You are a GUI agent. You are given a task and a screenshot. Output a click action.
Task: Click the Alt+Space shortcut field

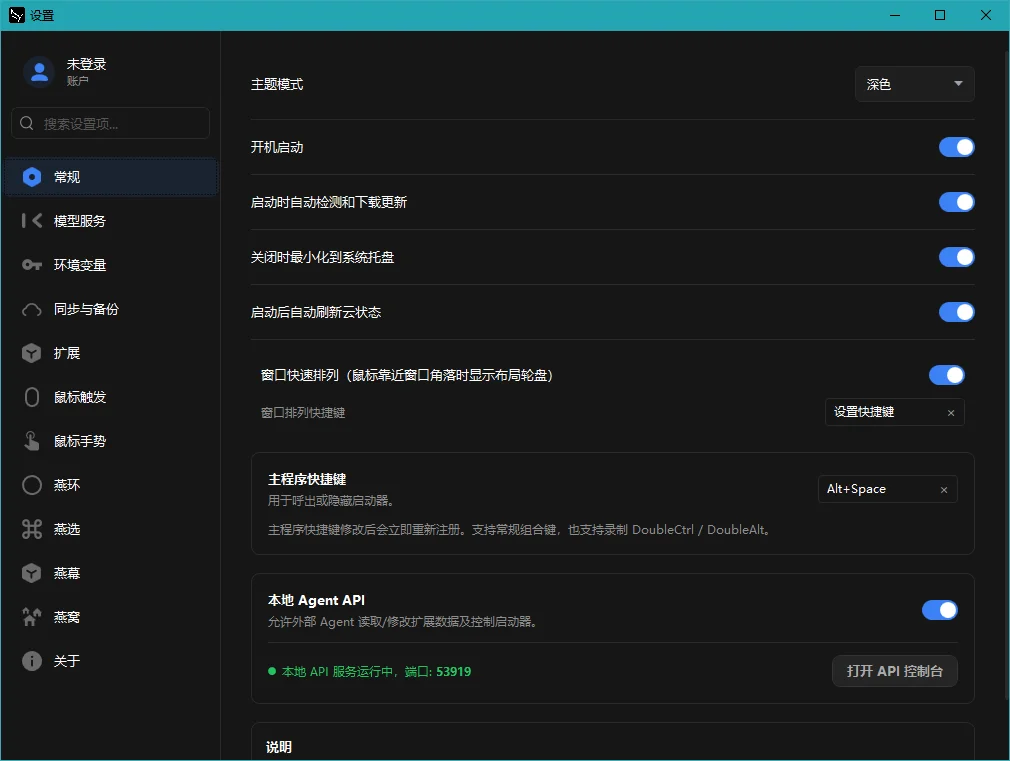[888, 489]
